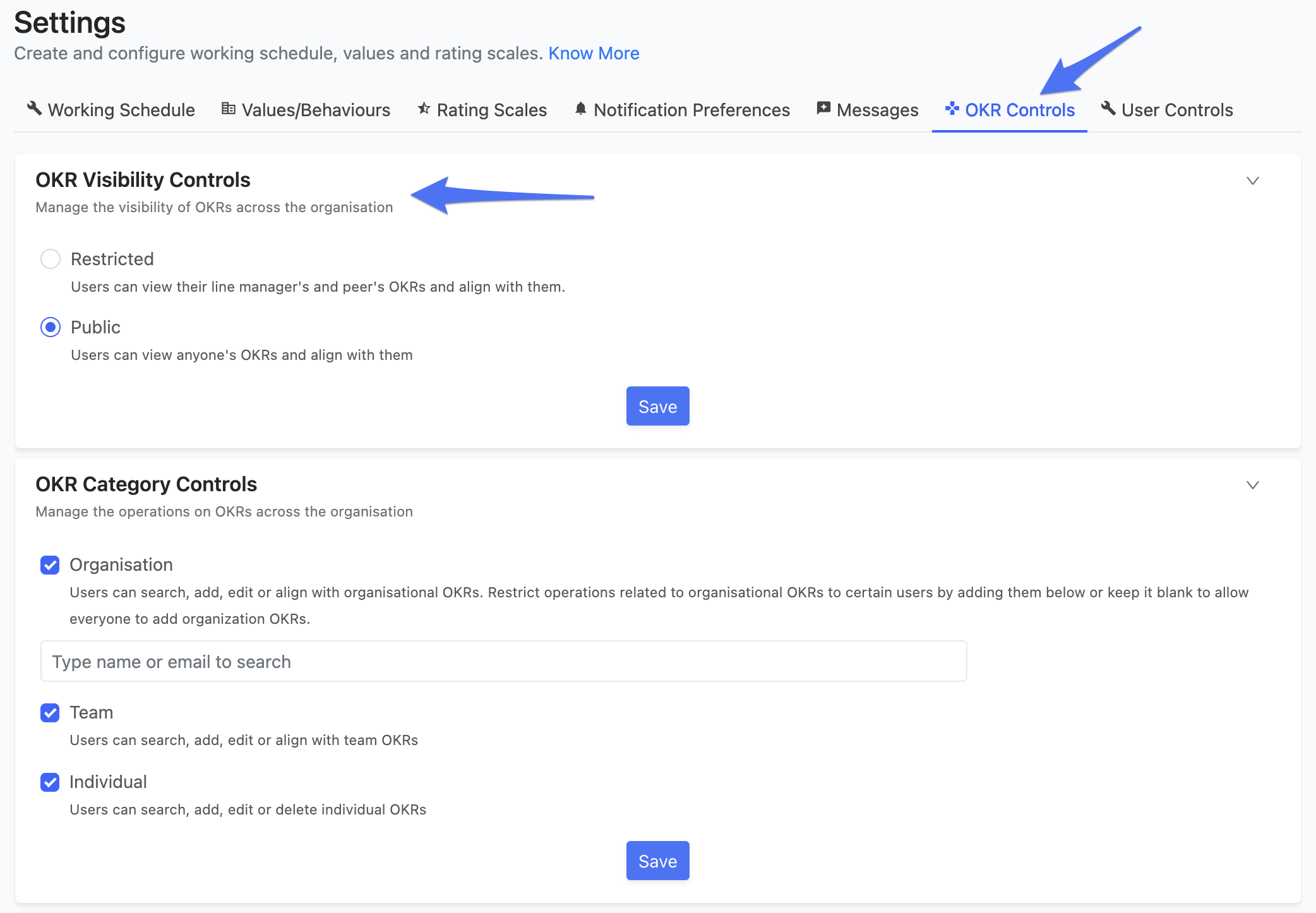Save the OKR category settings
This screenshot has height=913, width=1316.
657,861
